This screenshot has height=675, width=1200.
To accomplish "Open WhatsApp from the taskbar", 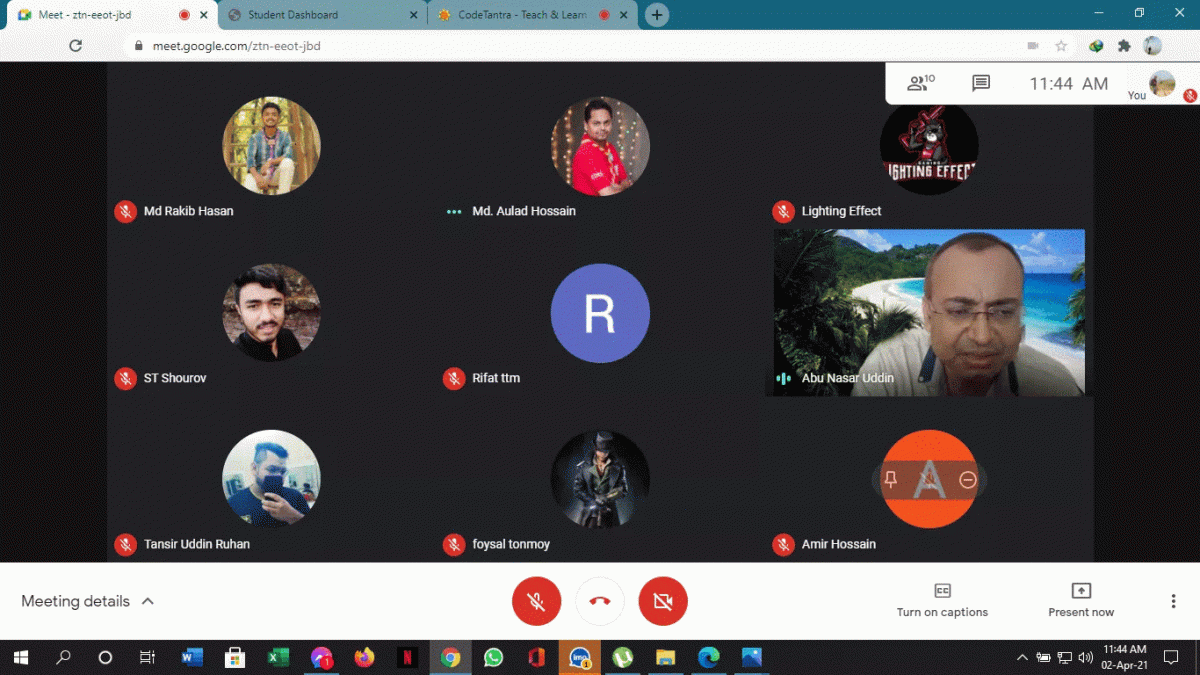I will click(493, 657).
